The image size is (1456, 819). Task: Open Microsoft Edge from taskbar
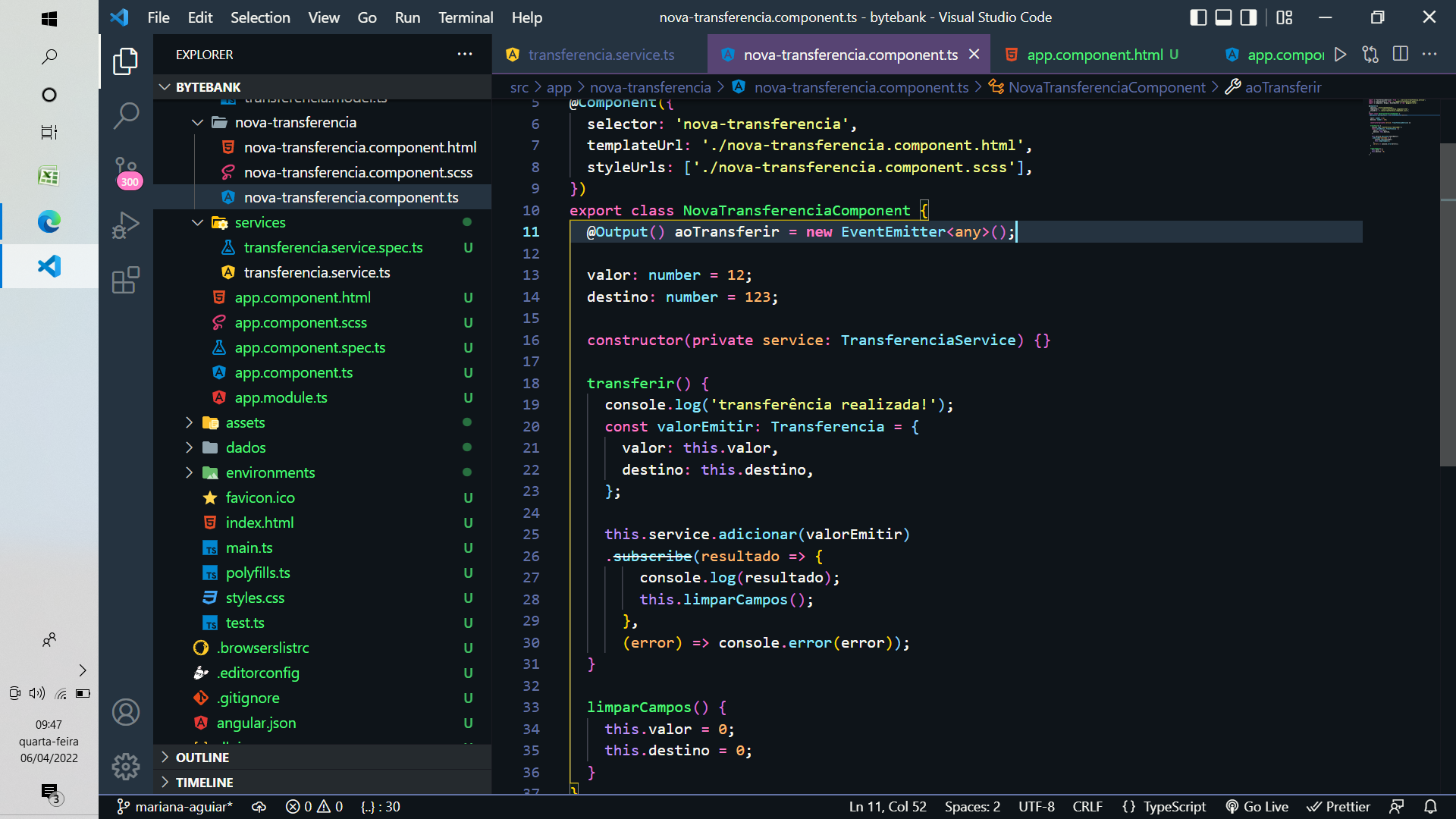point(49,221)
